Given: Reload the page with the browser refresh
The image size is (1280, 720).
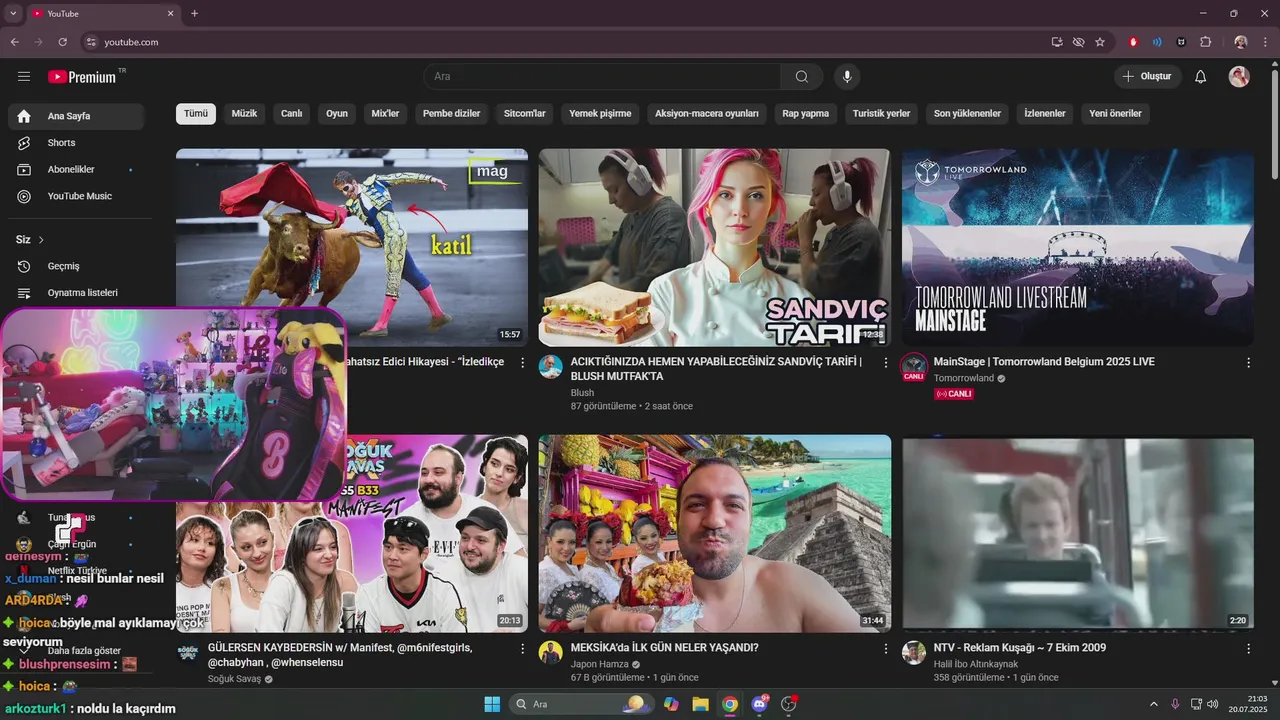Looking at the screenshot, I should click(62, 42).
